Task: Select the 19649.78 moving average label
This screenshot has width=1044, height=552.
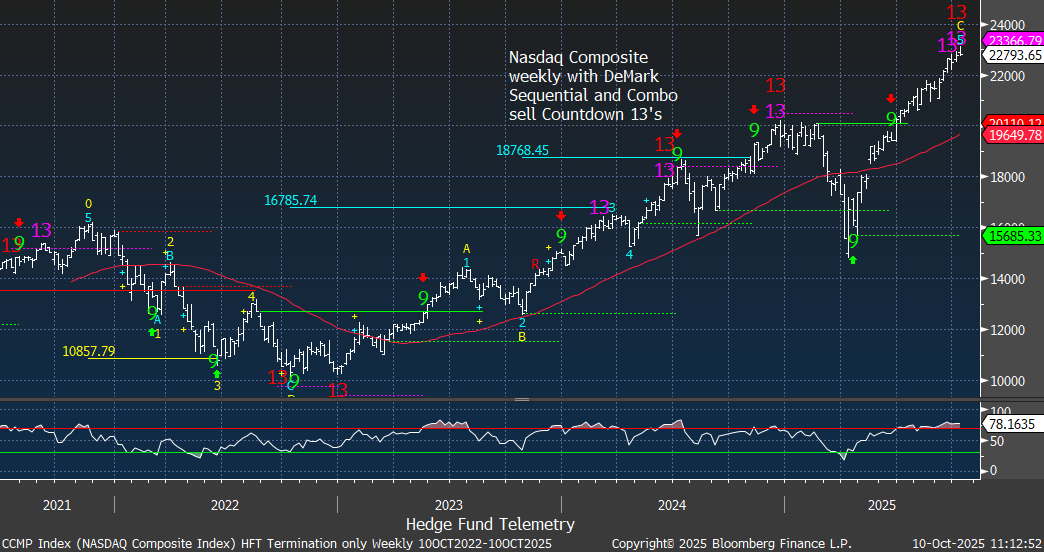Action: point(1014,135)
